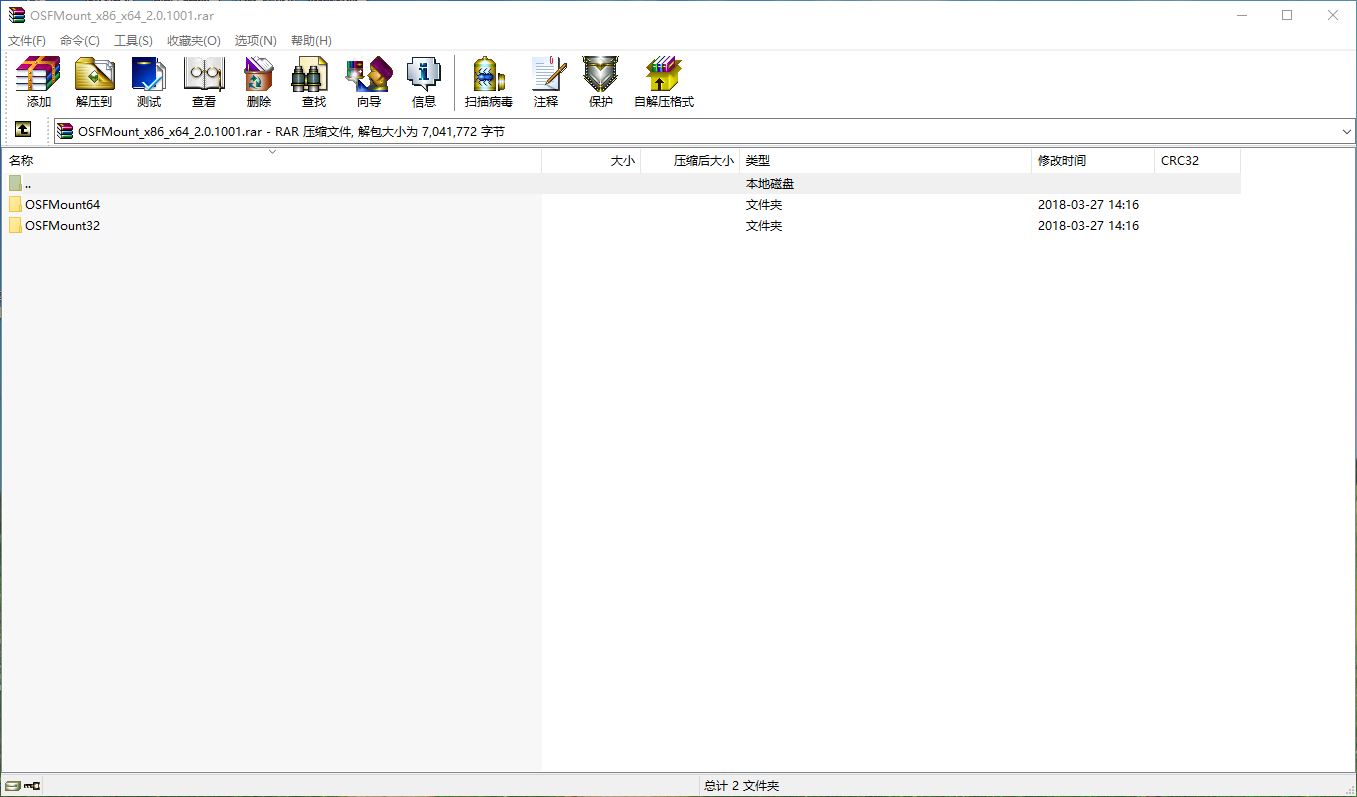Sort list by 名称 column header
The height and width of the screenshot is (797, 1357).
(22, 161)
